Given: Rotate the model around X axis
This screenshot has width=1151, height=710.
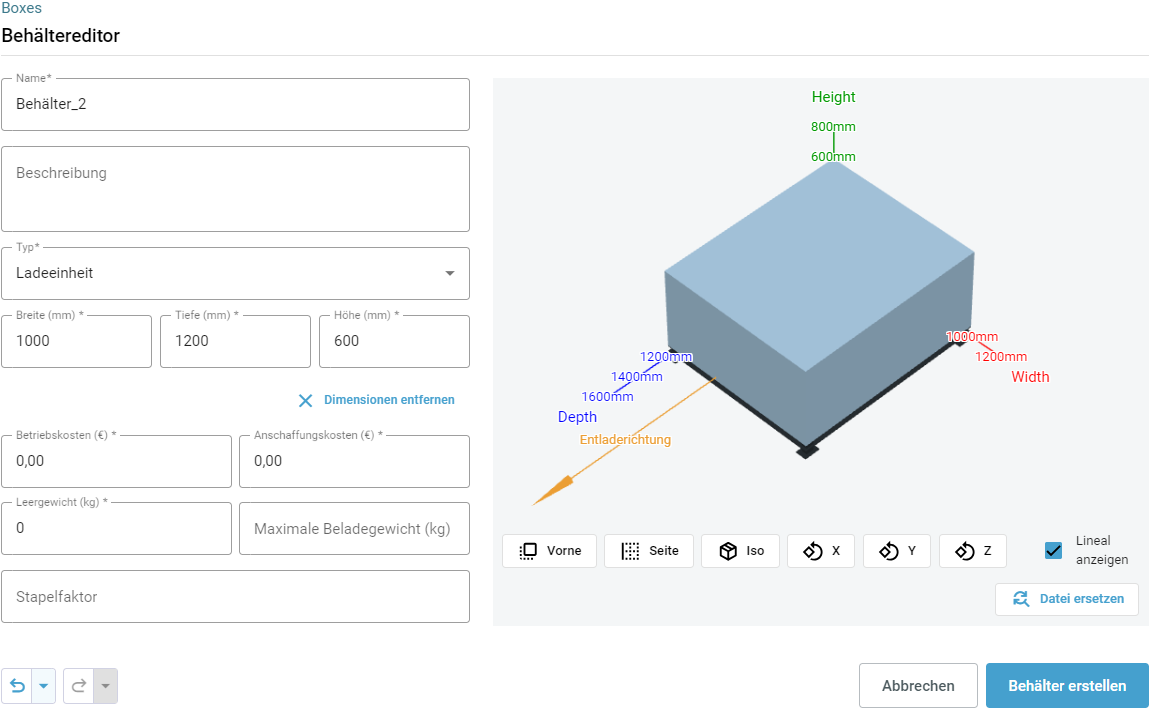Looking at the screenshot, I should [820, 551].
